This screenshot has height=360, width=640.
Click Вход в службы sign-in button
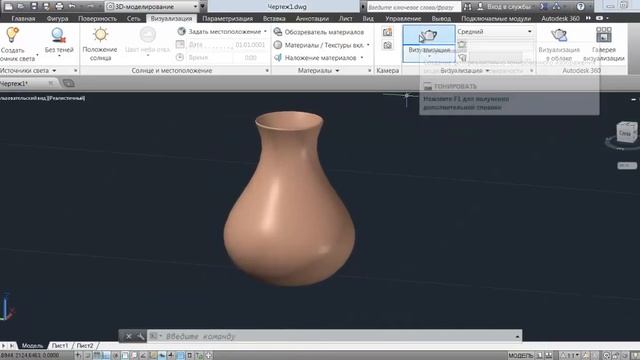(504, 7)
